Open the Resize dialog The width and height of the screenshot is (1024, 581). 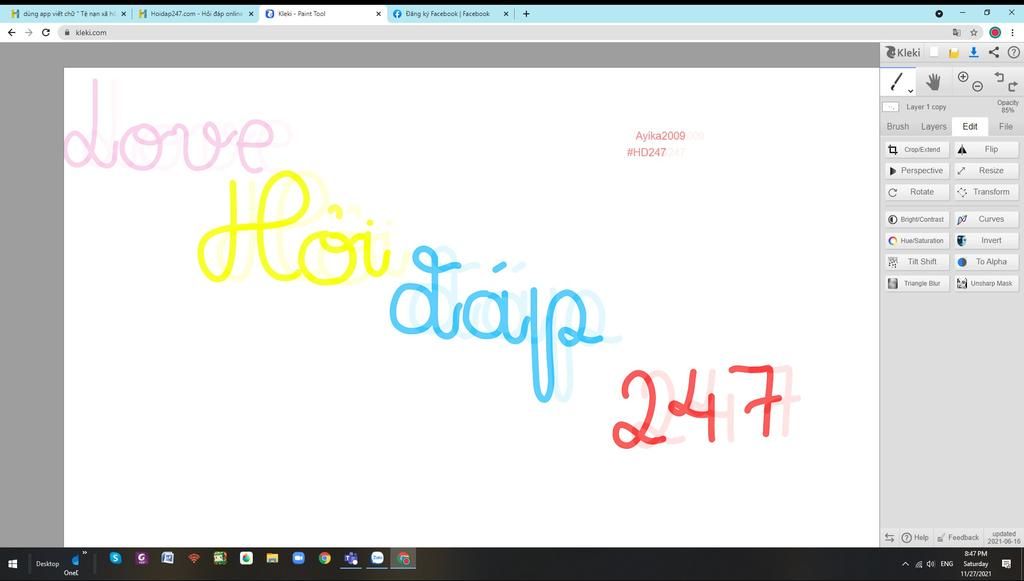point(986,170)
